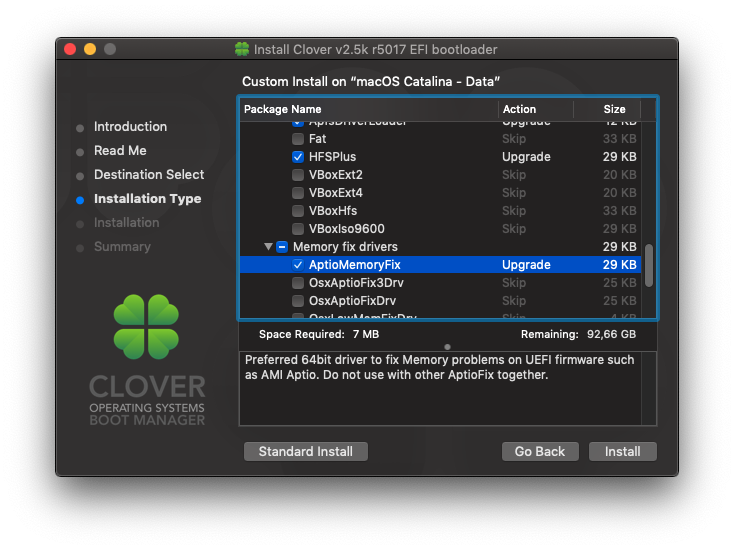The image size is (734, 550).
Task: Click the Skip action for Fat
Action: pos(514,139)
